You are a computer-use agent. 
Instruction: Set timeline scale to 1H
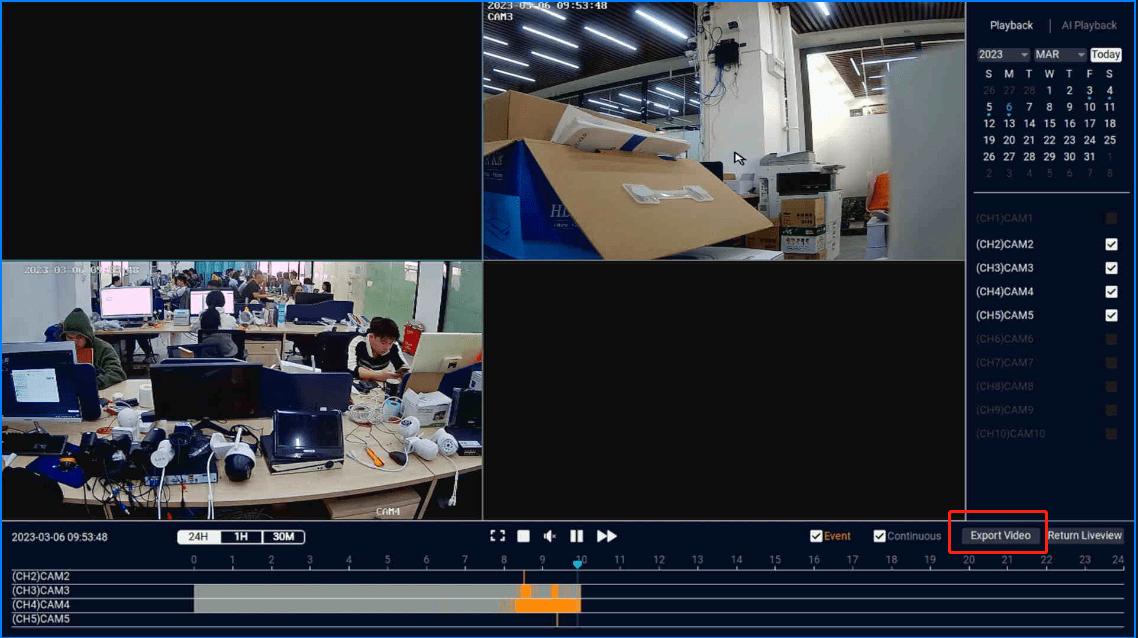241,537
